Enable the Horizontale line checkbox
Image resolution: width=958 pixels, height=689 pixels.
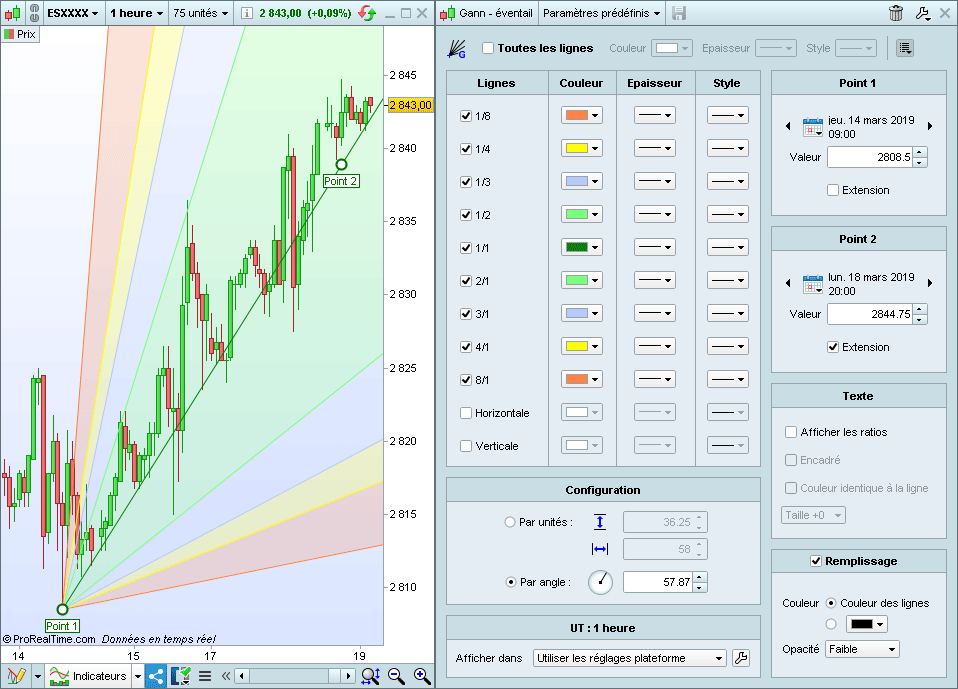[466, 413]
